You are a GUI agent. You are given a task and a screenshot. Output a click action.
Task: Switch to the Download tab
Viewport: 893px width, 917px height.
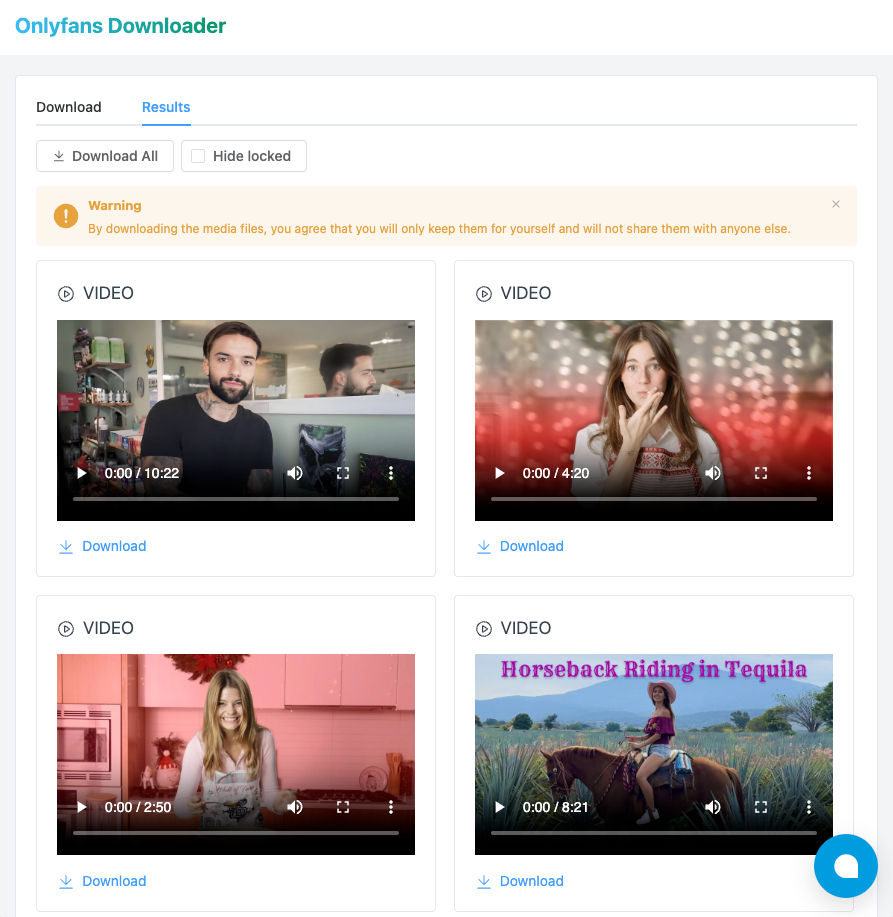pyautogui.click(x=68, y=107)
